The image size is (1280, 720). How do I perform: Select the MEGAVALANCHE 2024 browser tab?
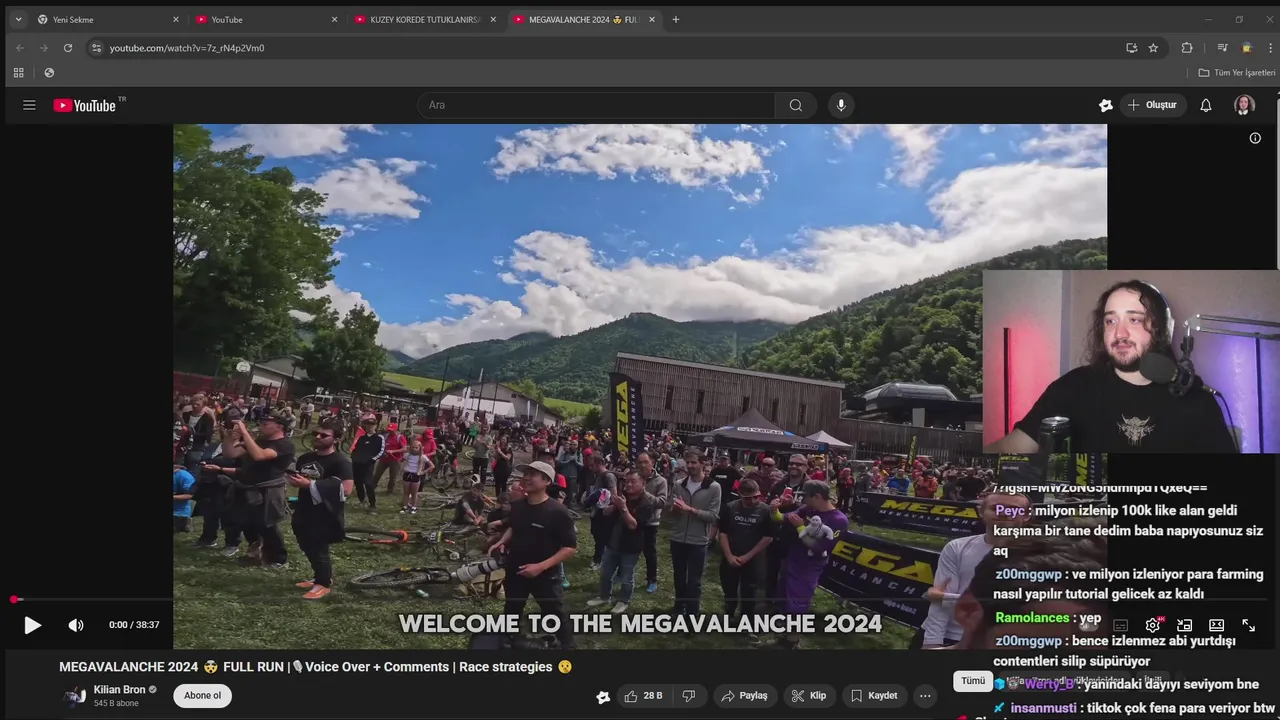tap(583, 19)
